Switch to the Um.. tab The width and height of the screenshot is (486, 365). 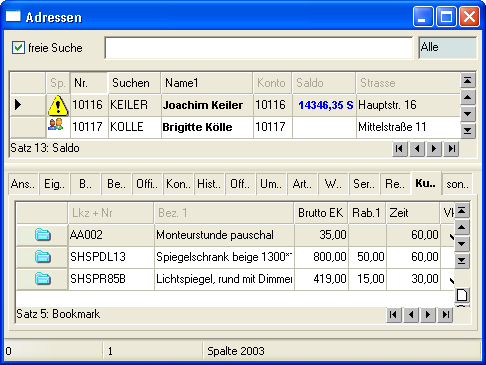[271, 184]
